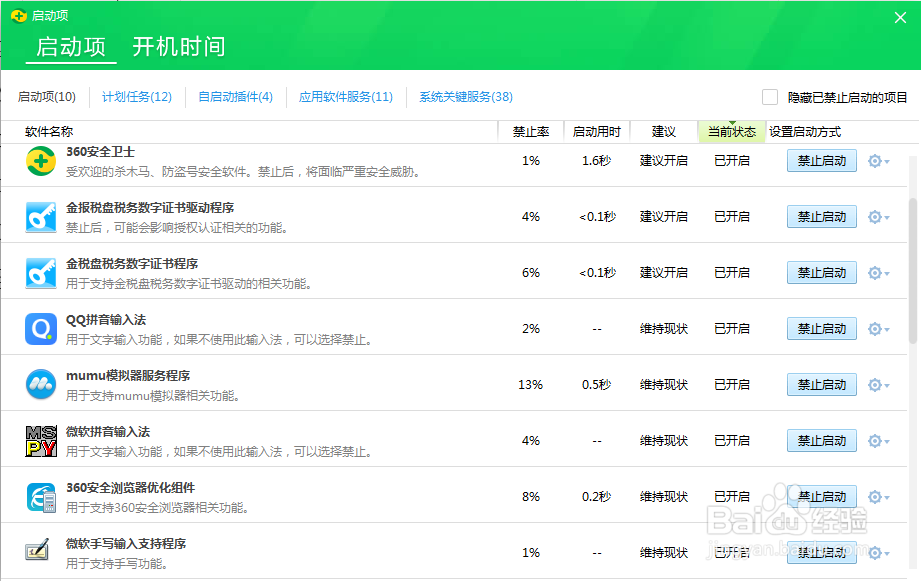Viewport: 921px width, 581px height.
Task: Switch to the 开机时间 main tab
Action: click(179, 47)
